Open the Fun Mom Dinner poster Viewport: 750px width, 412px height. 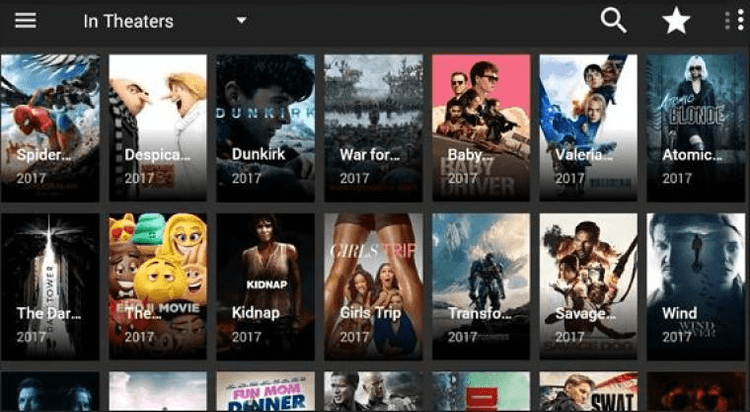click(x=265, y=391)
